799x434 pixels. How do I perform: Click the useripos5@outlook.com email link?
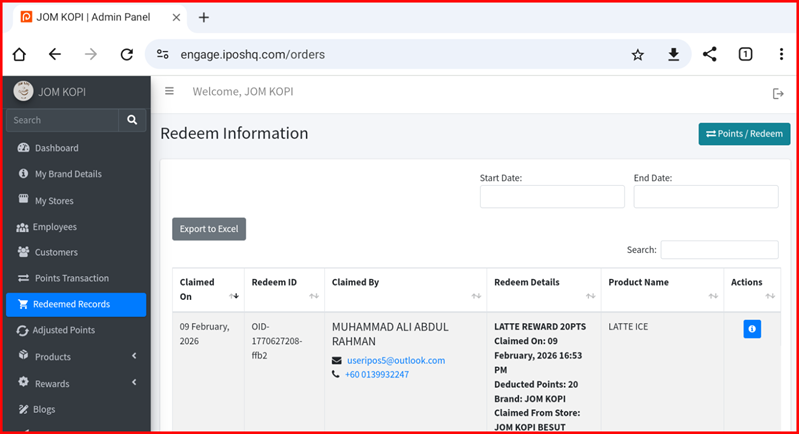[395, 360]
